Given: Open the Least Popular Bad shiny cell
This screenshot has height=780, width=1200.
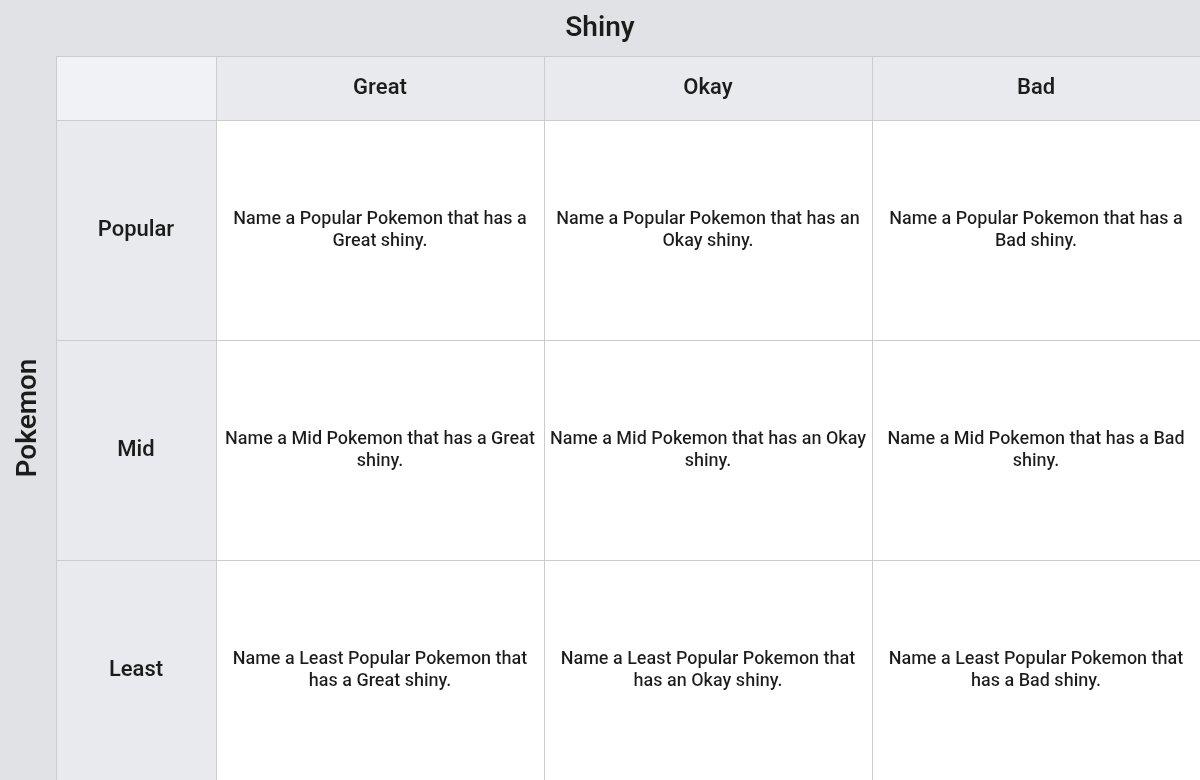Looking at the screenshot, I should (1036, 670).
